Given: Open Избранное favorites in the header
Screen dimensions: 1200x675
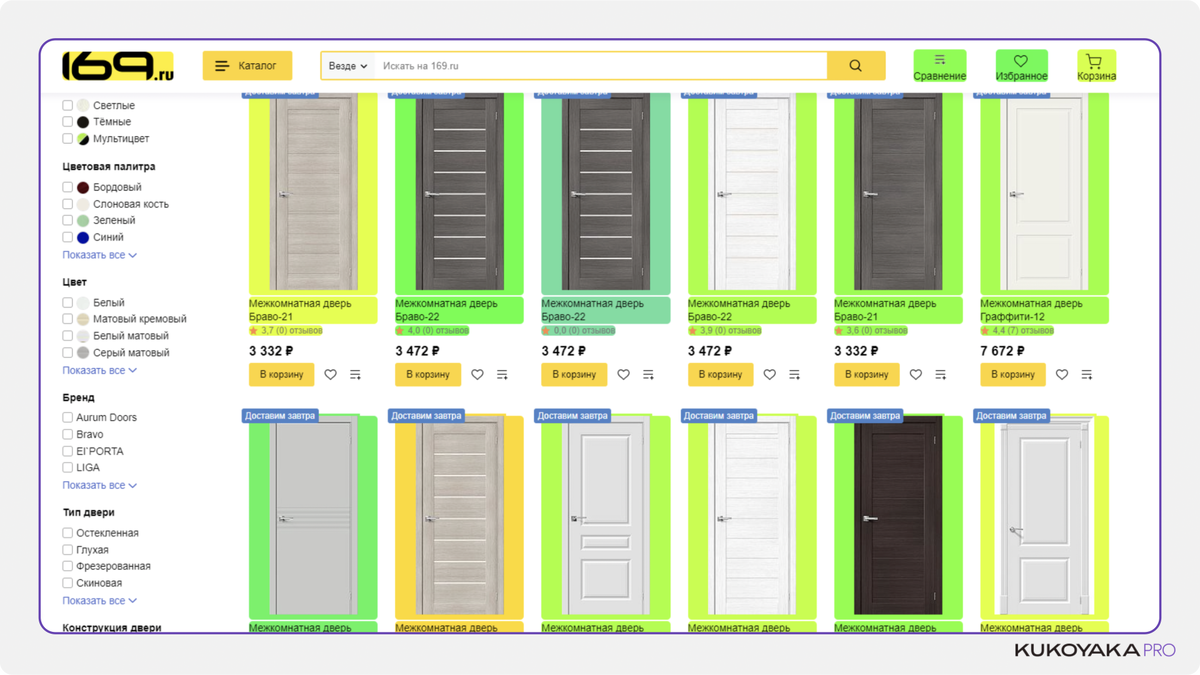Looking at the screenshot, I should click(x=1021, y=66).
